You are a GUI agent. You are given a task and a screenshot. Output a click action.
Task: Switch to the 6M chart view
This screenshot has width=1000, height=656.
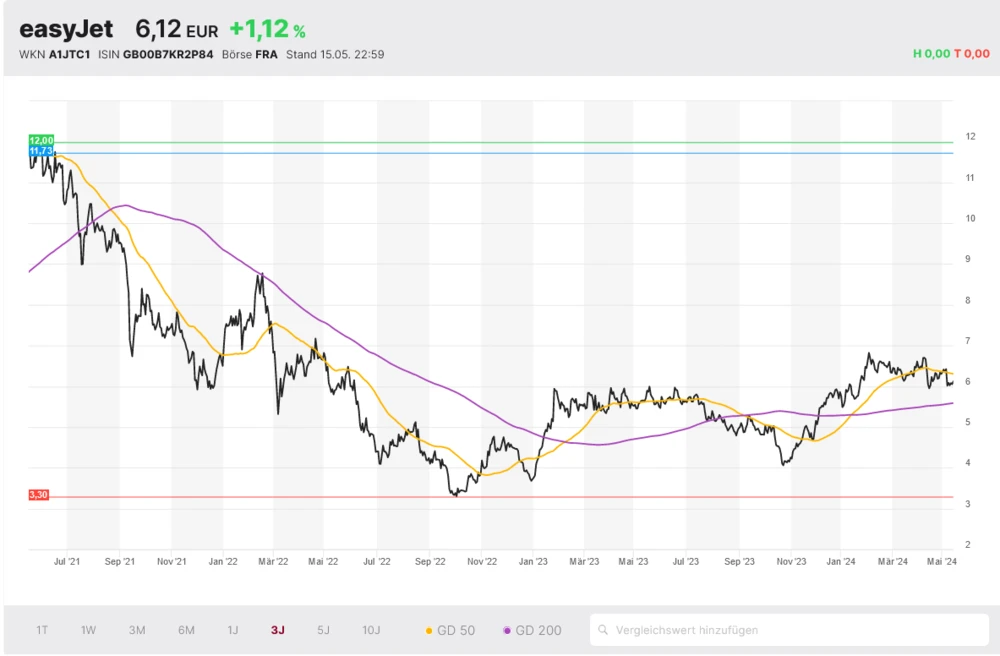(186, 630)
